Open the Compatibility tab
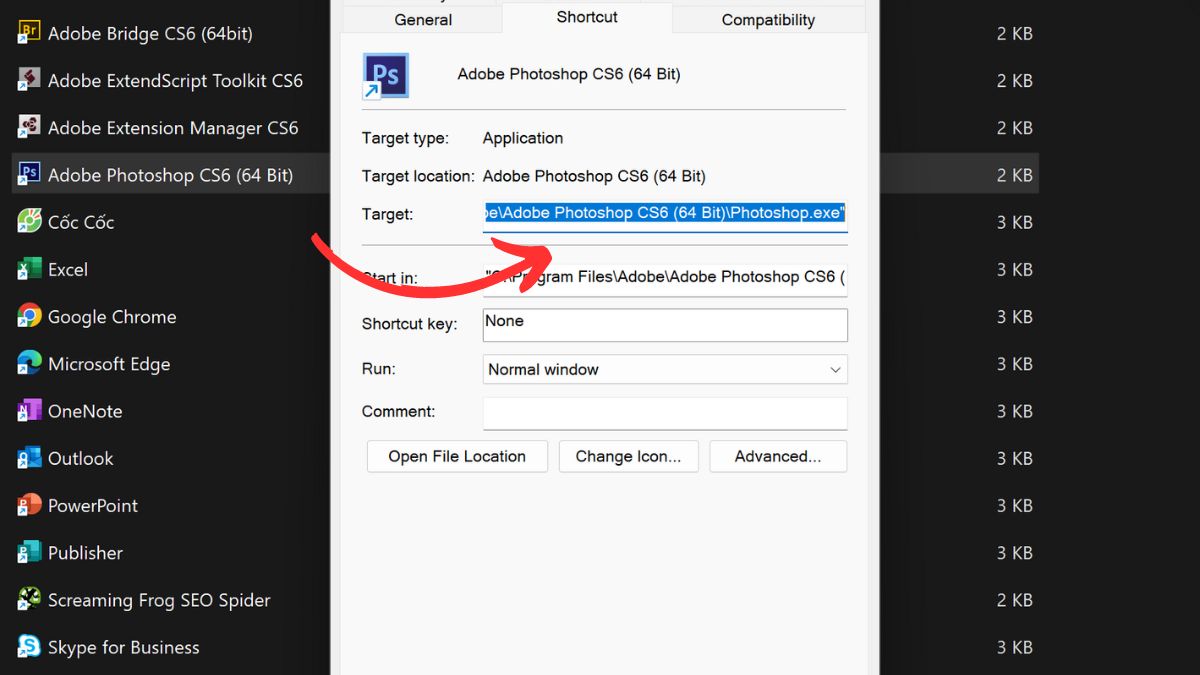The width and height of the screenshot is (1200, 675). [x=768, y=19]
